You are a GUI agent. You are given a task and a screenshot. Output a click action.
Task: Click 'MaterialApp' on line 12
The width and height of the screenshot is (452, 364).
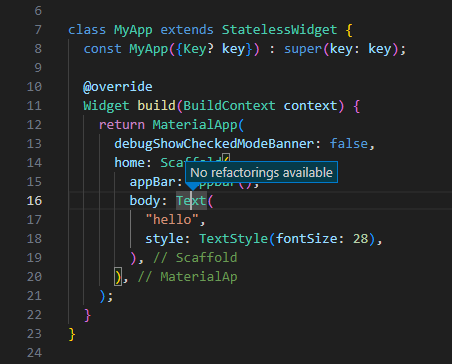click(x=195, y=125)
